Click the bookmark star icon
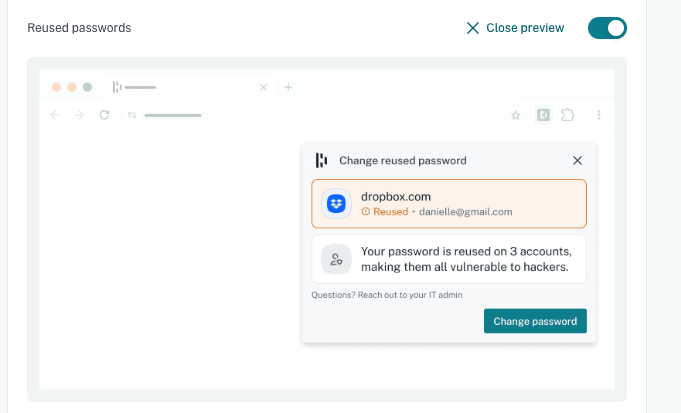 [x=516, y=115]
